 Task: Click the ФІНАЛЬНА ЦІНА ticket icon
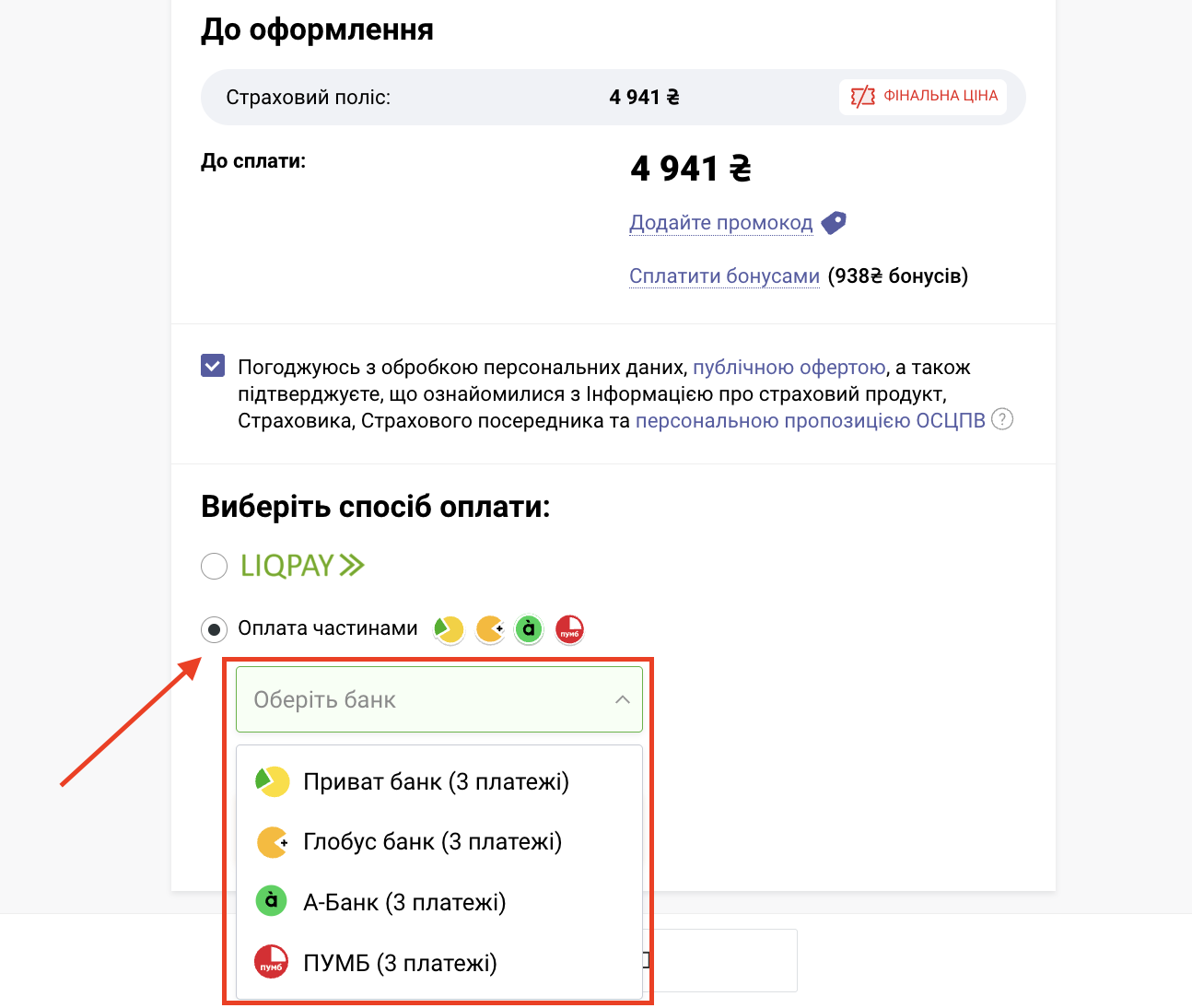(x=863, y=96)
